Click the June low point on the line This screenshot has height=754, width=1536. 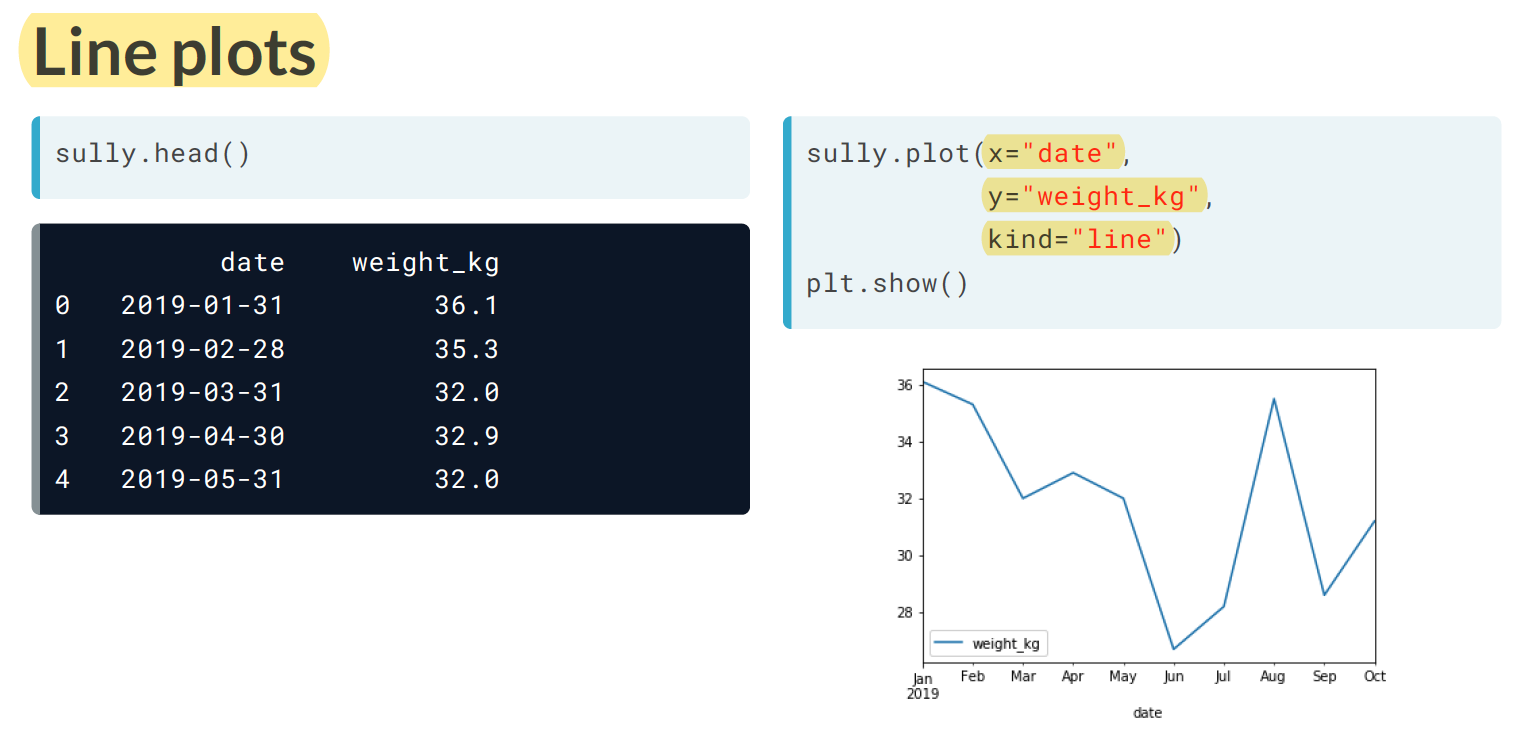pos(1174,649)
